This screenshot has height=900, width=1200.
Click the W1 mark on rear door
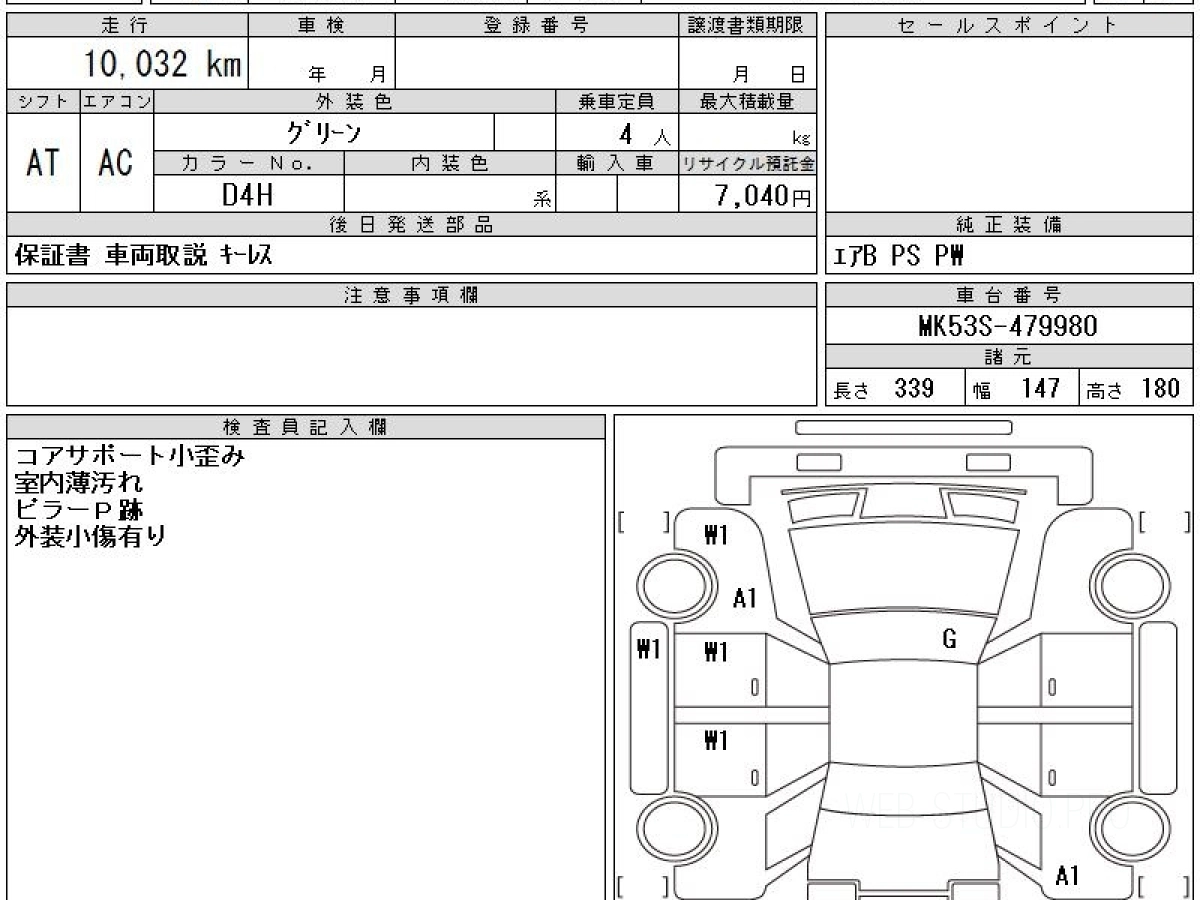[716, 740]
